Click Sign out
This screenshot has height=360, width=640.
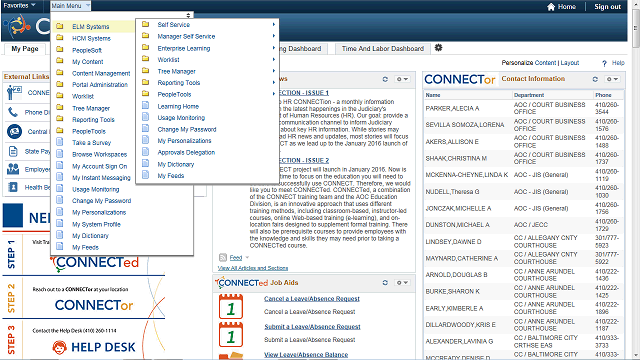point(607,7)
